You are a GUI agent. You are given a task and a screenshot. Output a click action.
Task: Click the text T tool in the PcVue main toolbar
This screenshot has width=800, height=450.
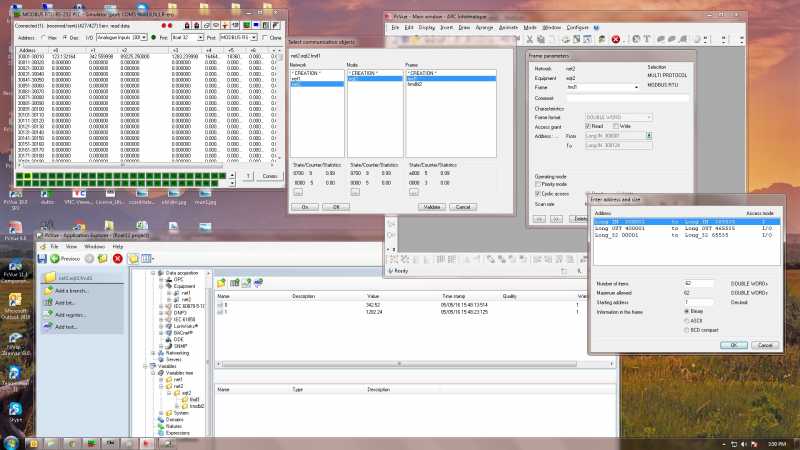point(647,39)
